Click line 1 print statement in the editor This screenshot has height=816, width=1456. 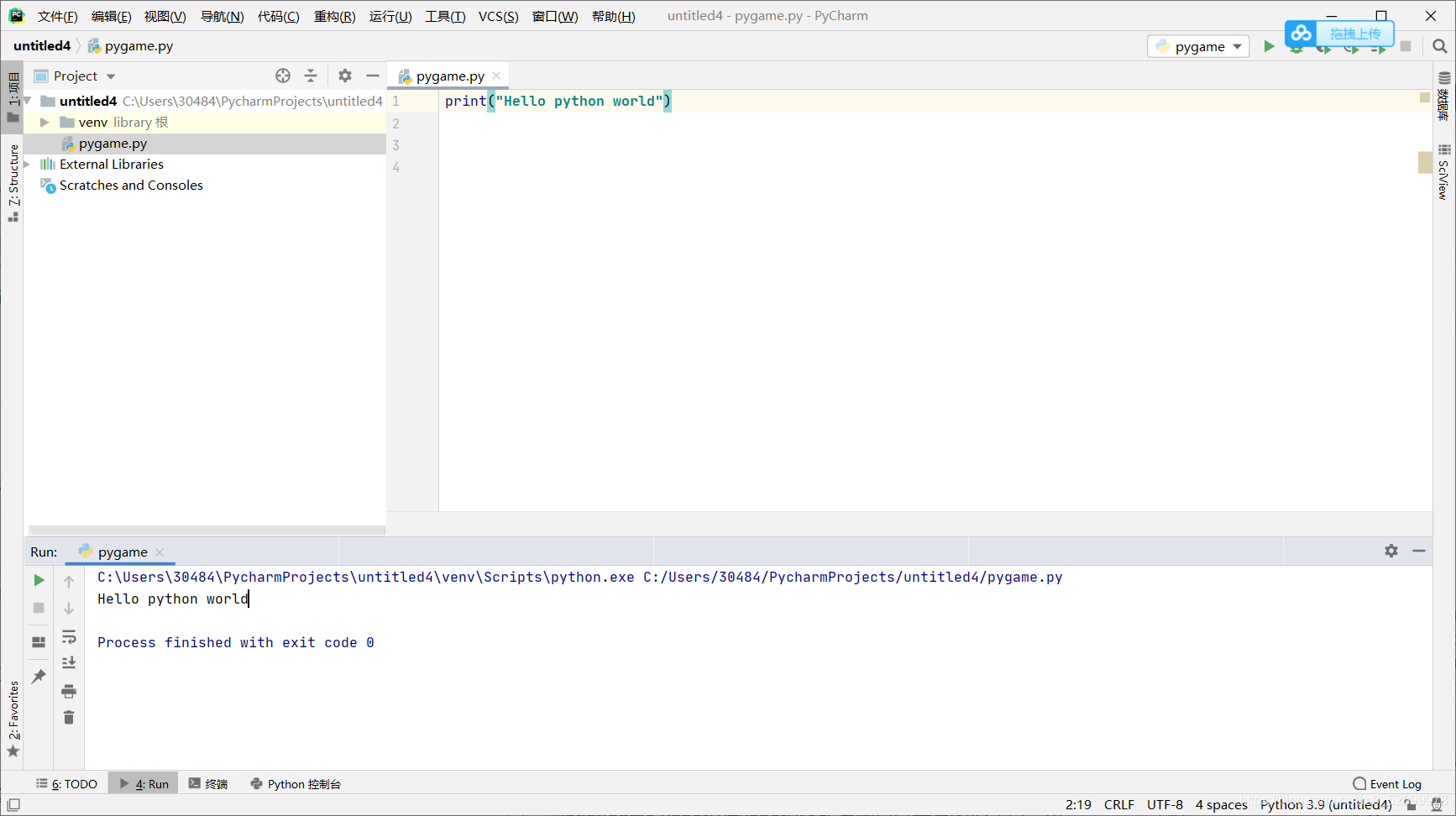pyautogui.click(x=558, y=101)
